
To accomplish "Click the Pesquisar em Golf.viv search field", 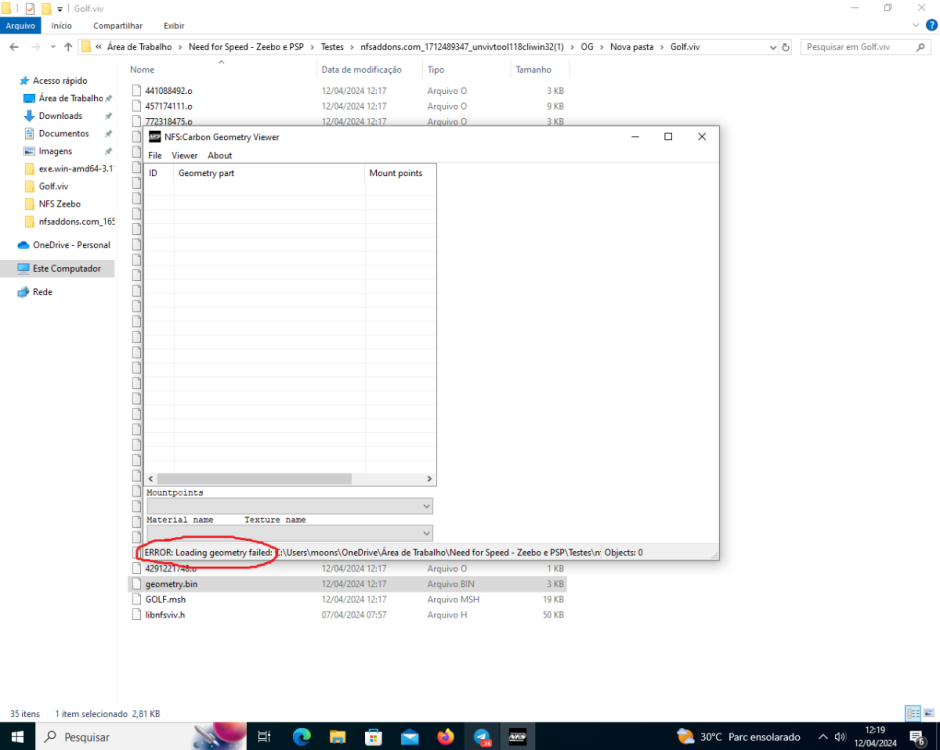I will (x=860, y=47).
